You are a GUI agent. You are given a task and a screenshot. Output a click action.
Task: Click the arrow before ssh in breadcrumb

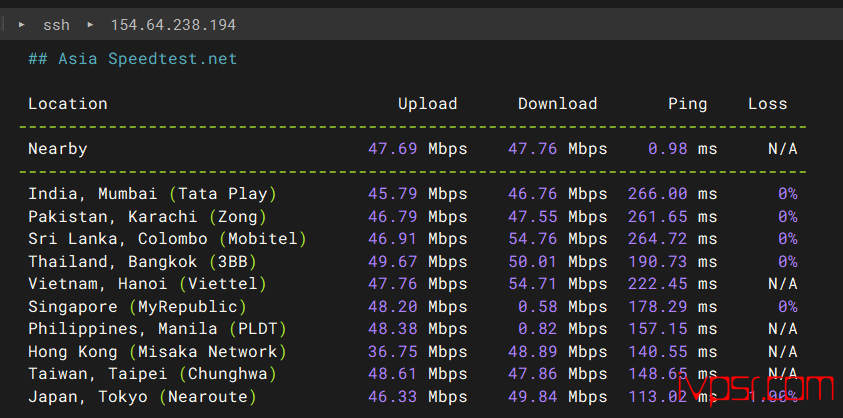[x=22, y=25]
